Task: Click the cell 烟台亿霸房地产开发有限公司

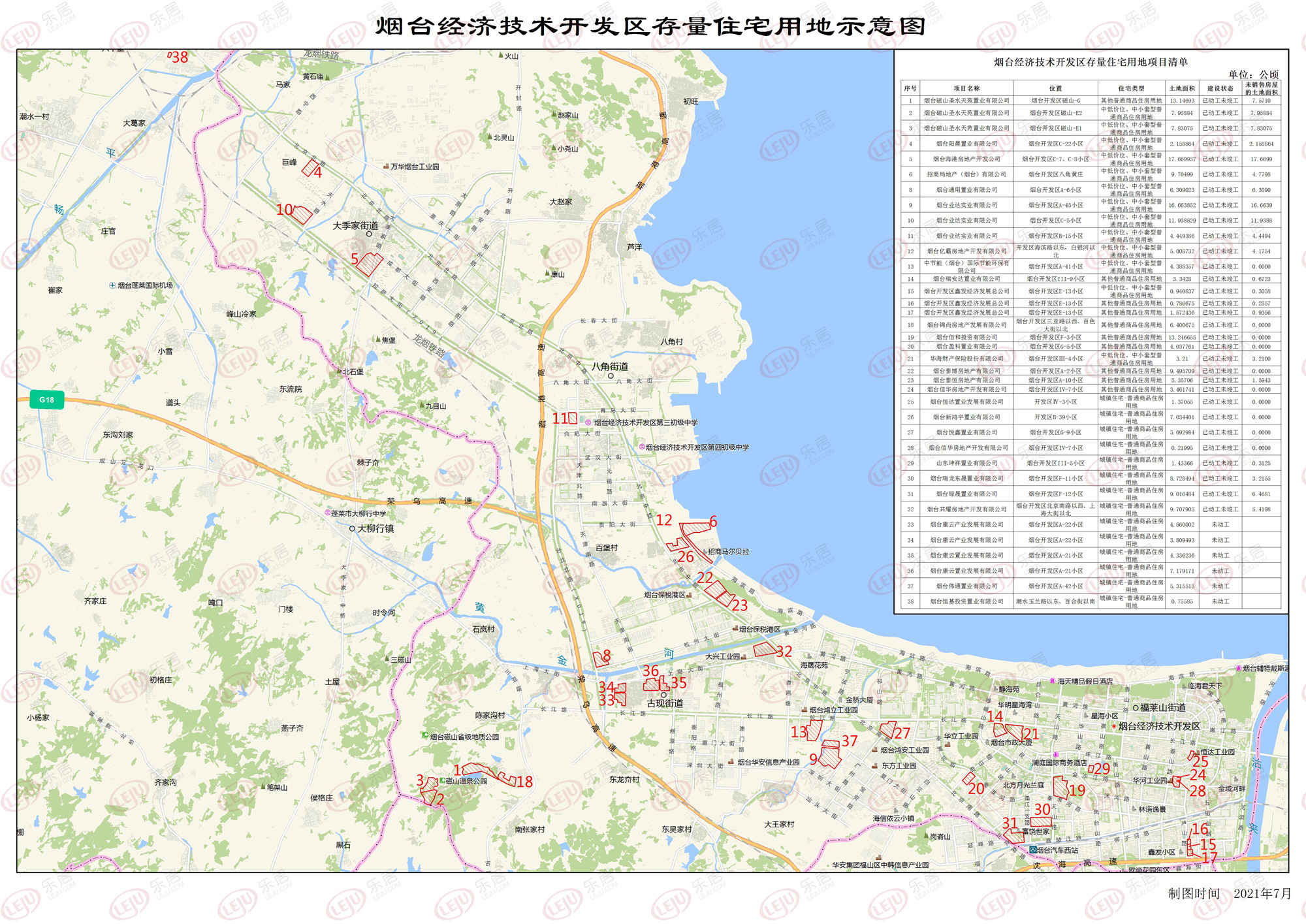Action: tap(966, 251)
